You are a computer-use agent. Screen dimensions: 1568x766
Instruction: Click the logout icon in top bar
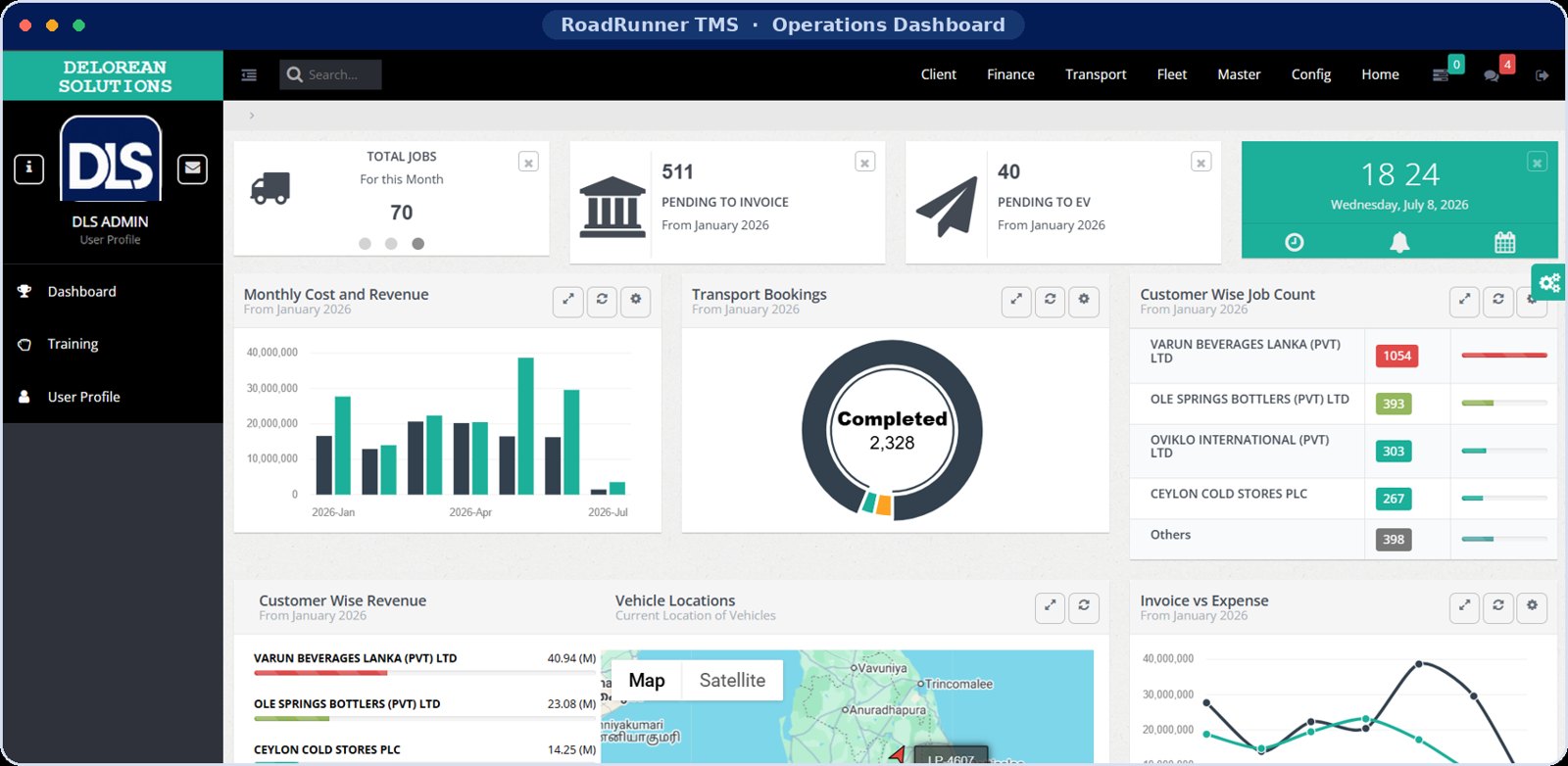click(x=1542, y=75)
